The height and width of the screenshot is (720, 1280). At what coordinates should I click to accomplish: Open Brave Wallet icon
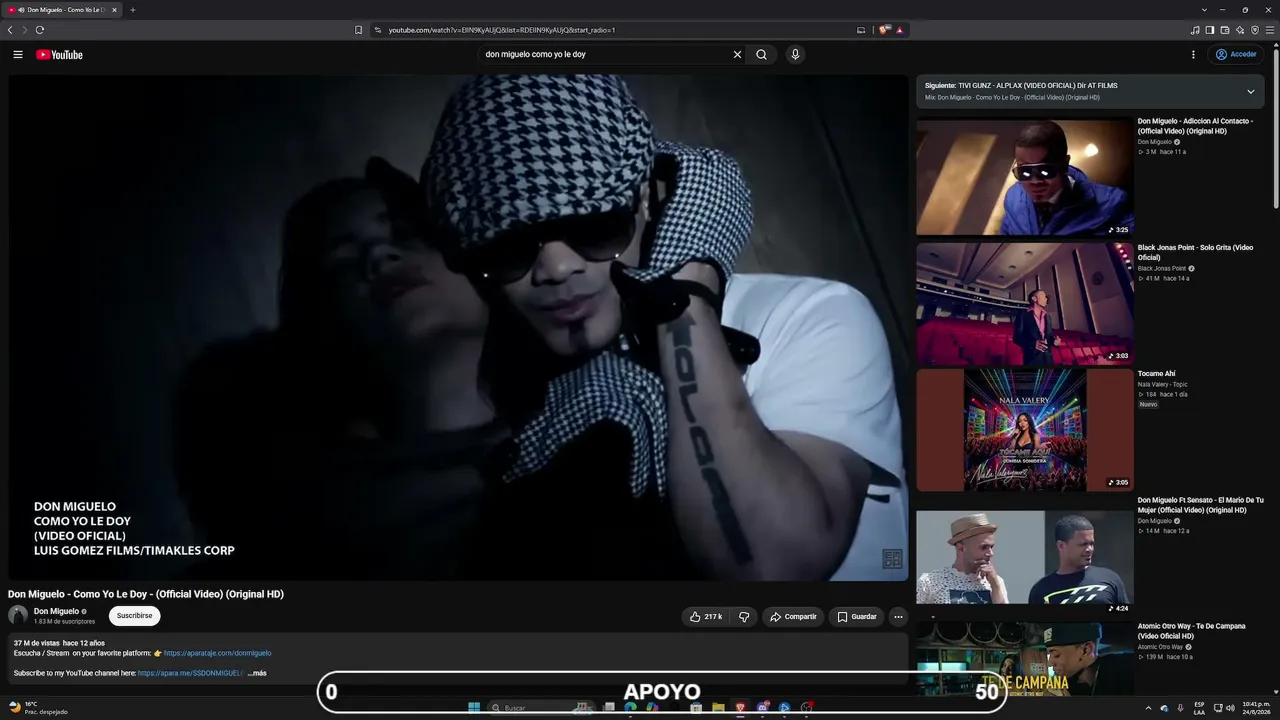[1225, 30]
